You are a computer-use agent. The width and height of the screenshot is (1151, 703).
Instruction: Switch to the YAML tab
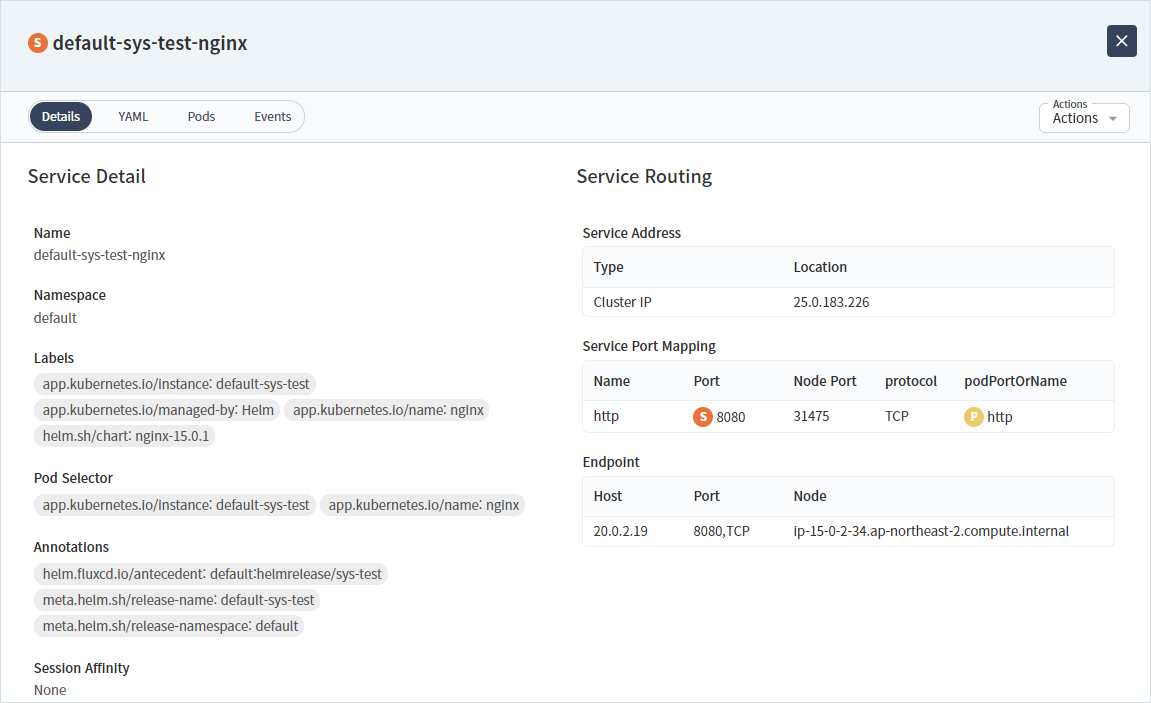(133, 117)
